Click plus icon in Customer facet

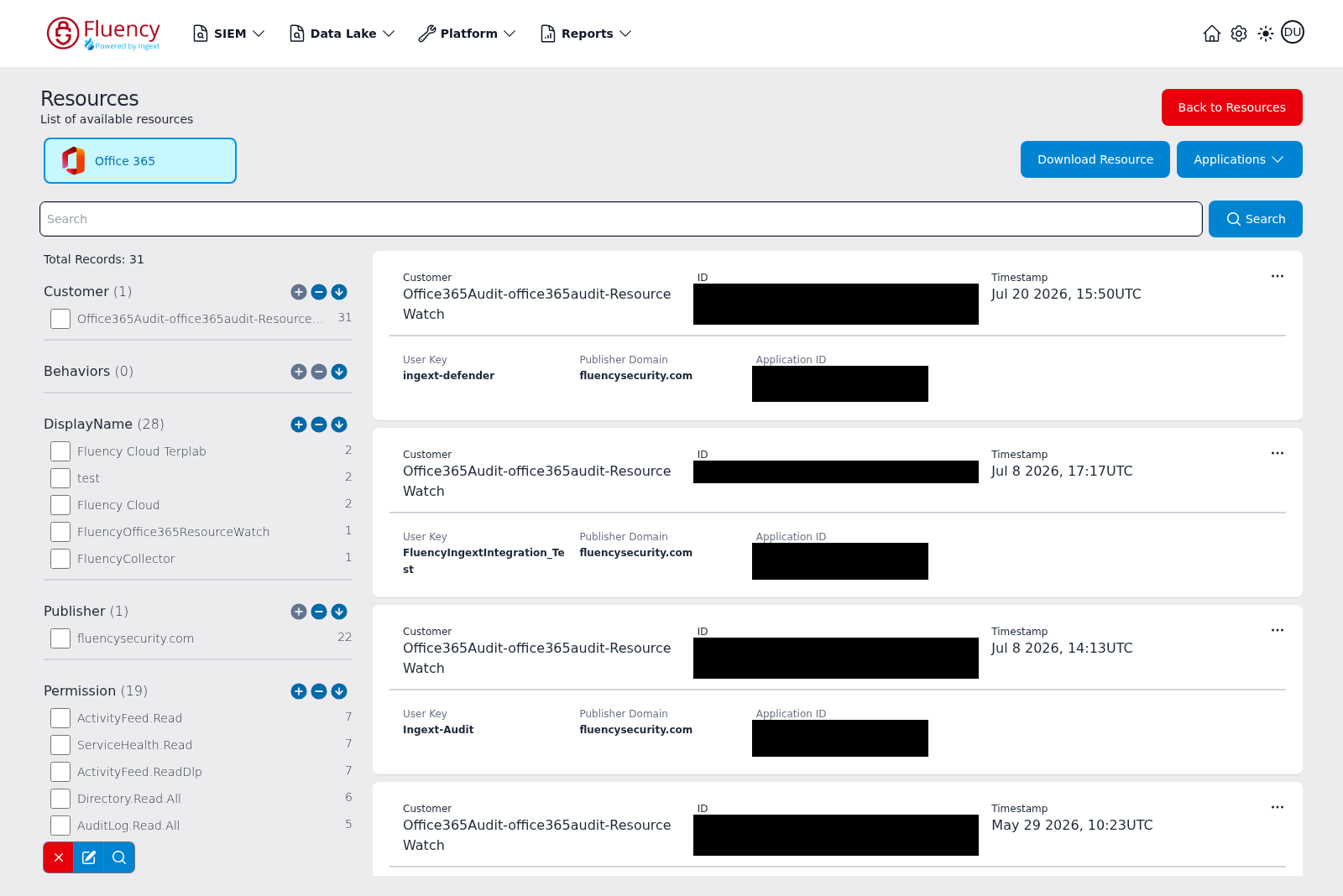pos(299,292)
